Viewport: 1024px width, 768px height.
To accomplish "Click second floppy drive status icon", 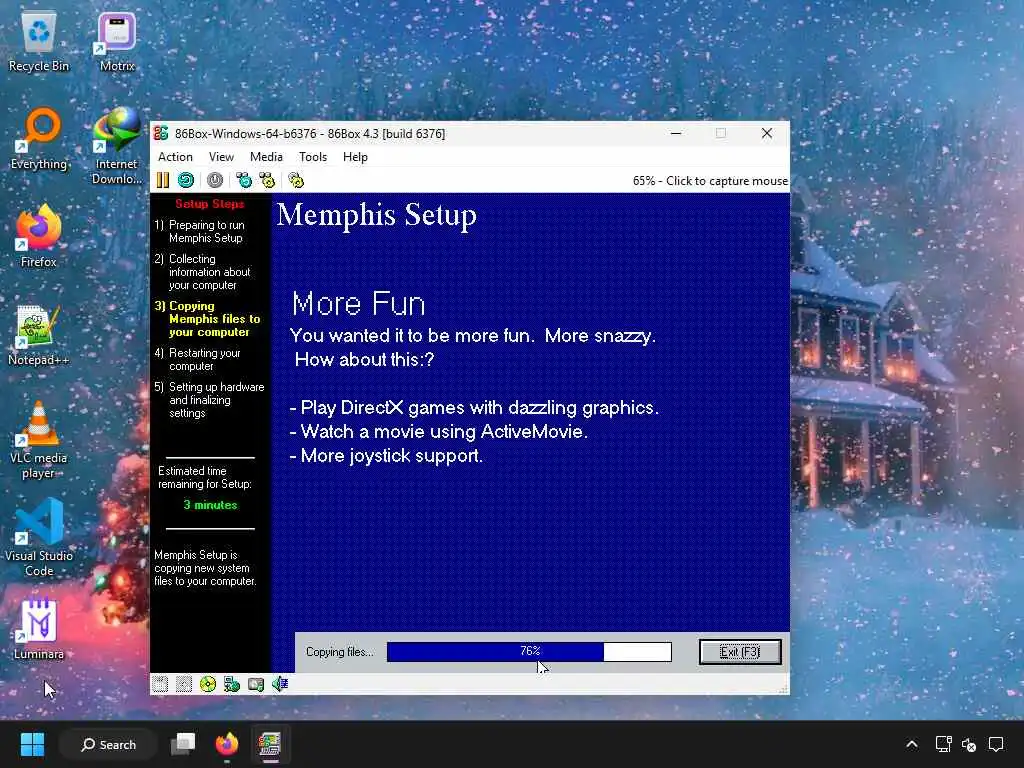I will 184,684.
